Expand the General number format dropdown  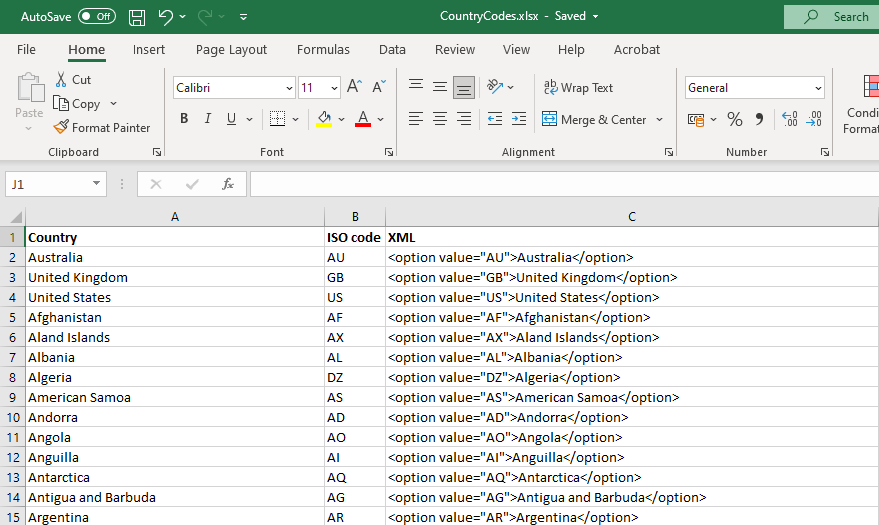pos(818,88)
